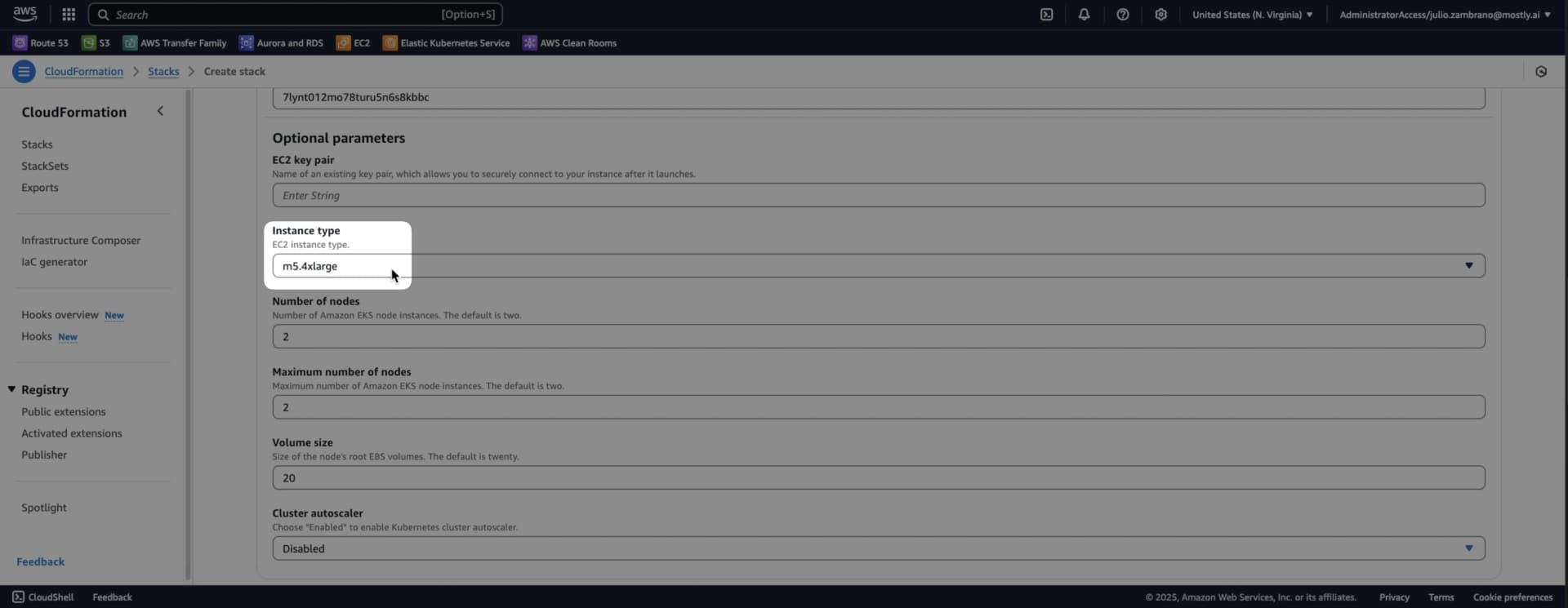Open CloudShell in the footer
Viewport: 1568px width, 608px height.
42,597
